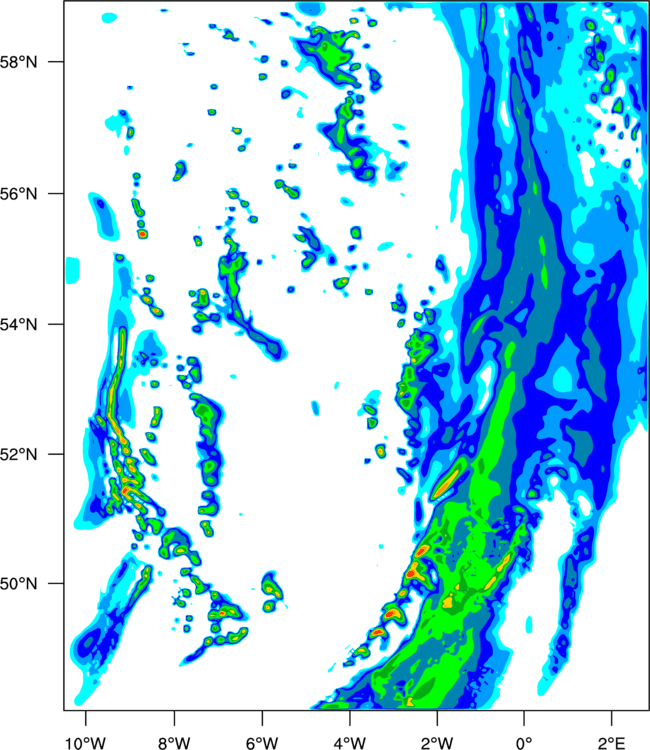
Task: Click the tick mark above 10°W
Action: click(x=86, y=719)
